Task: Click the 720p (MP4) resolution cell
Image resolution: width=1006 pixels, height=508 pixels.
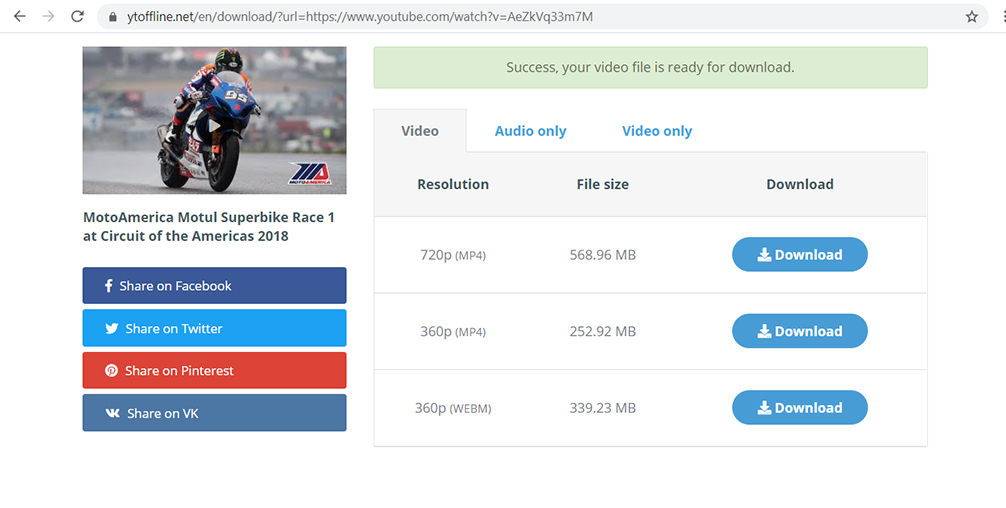Action: coord(453,255)
